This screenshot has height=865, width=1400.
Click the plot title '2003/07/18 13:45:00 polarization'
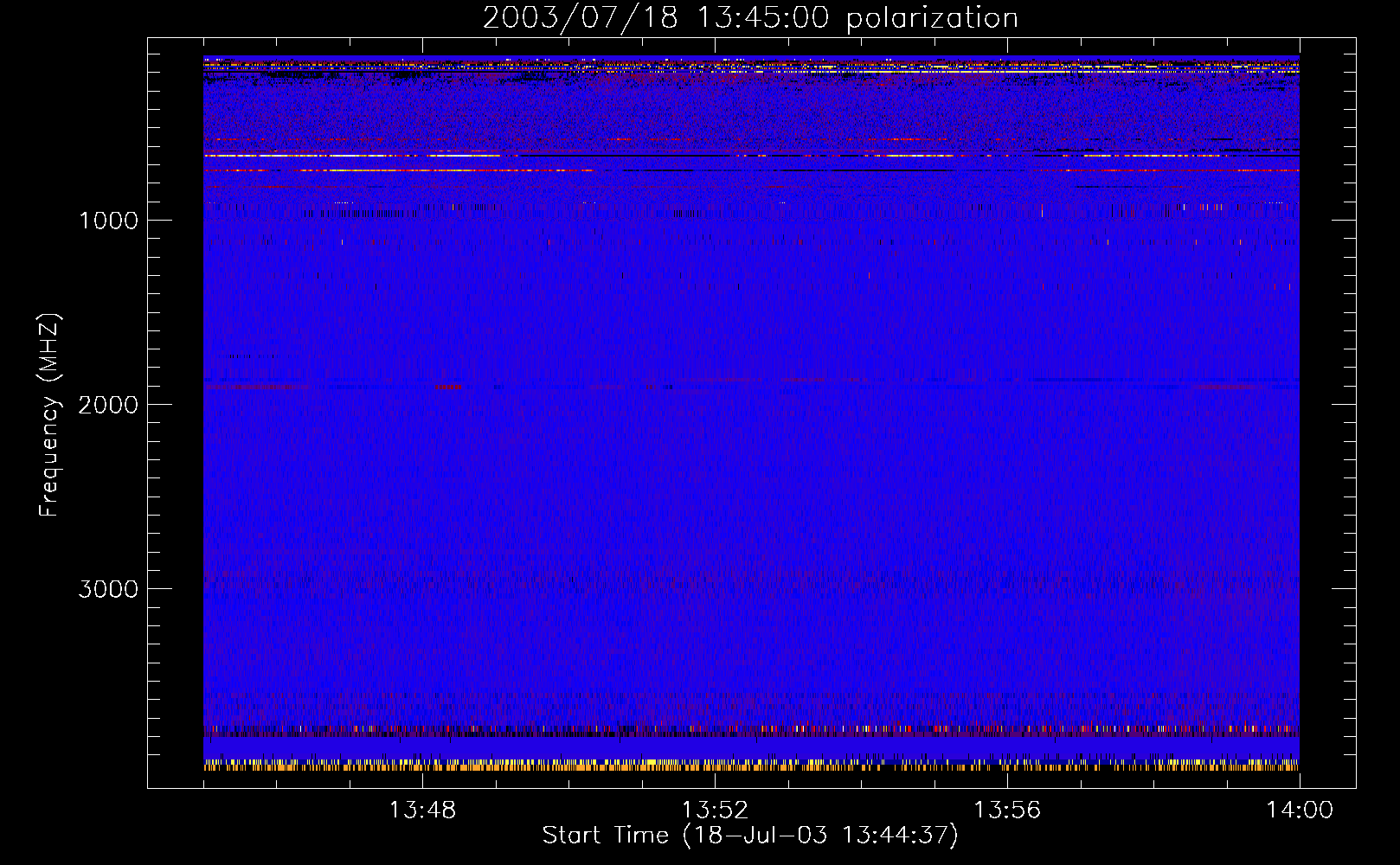pos(750,18)
